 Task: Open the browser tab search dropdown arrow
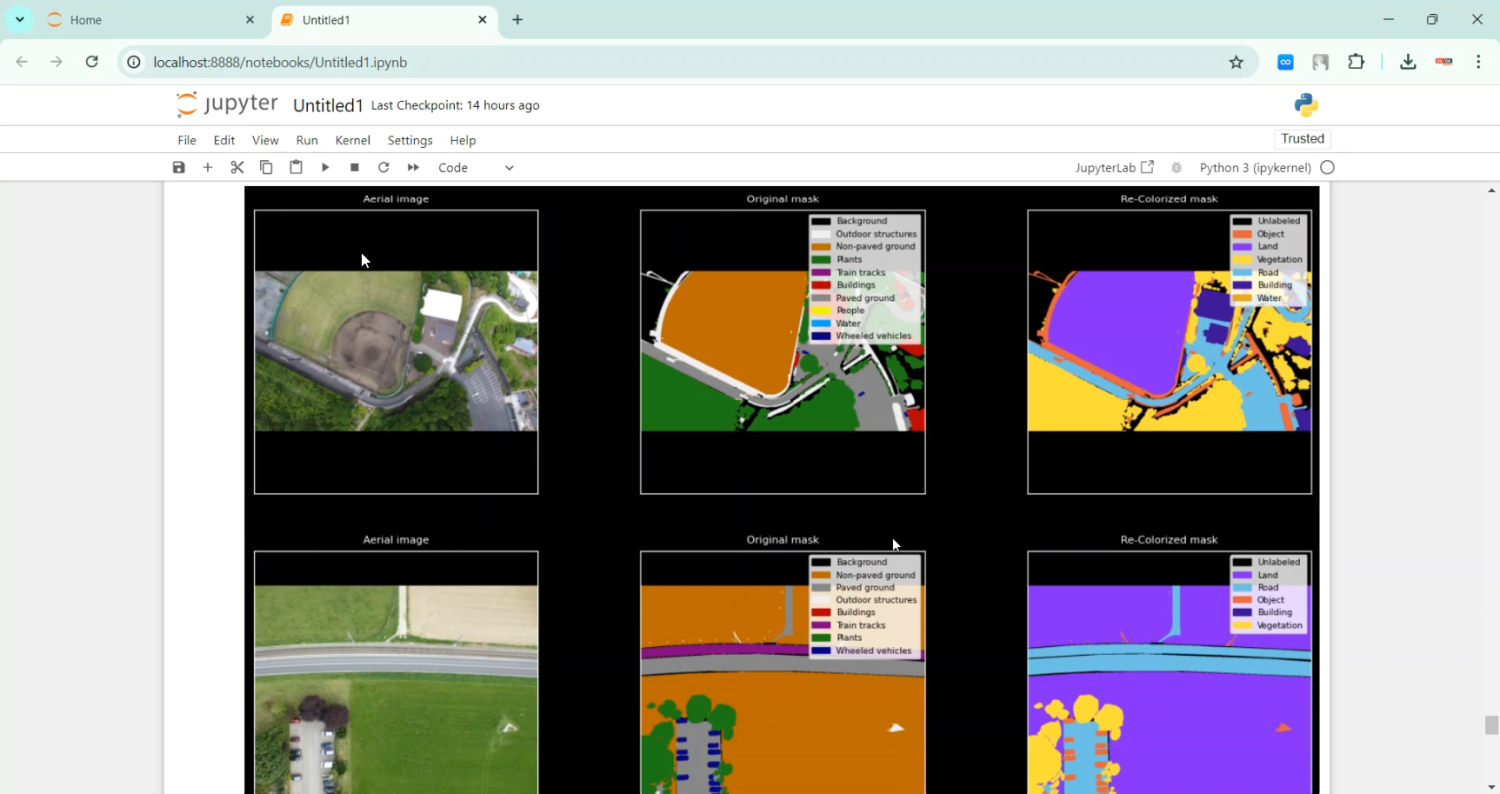(x=19, y=20)
